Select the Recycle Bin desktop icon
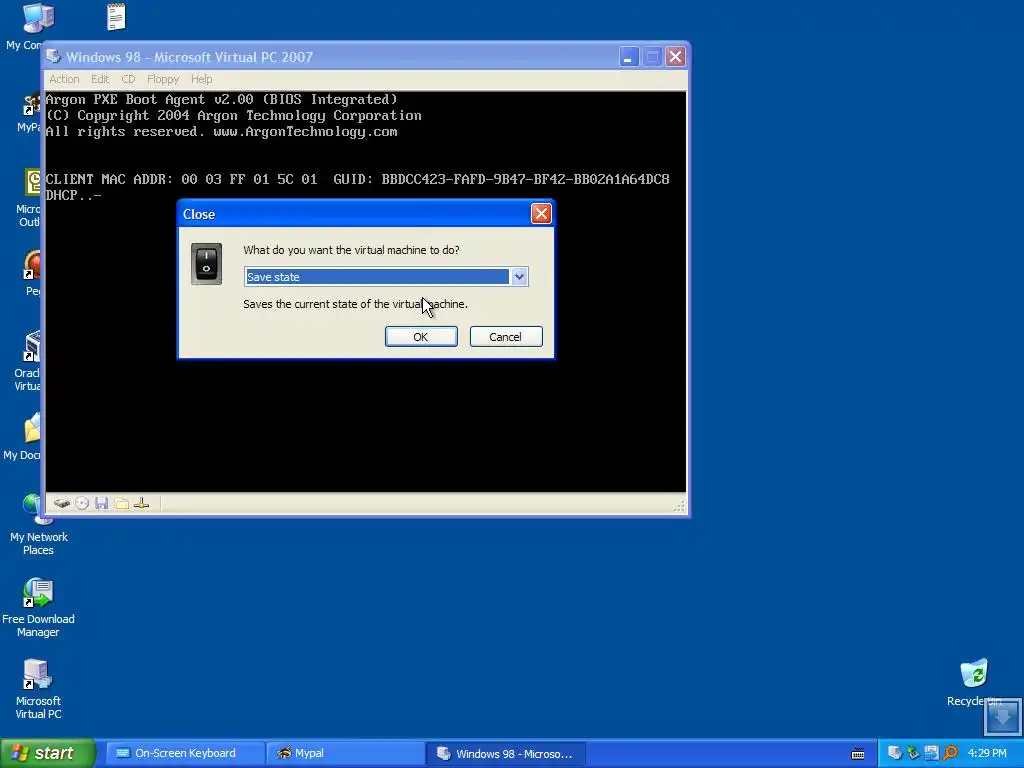Screen dimensions: 1024x768 [x=974, y=674]
